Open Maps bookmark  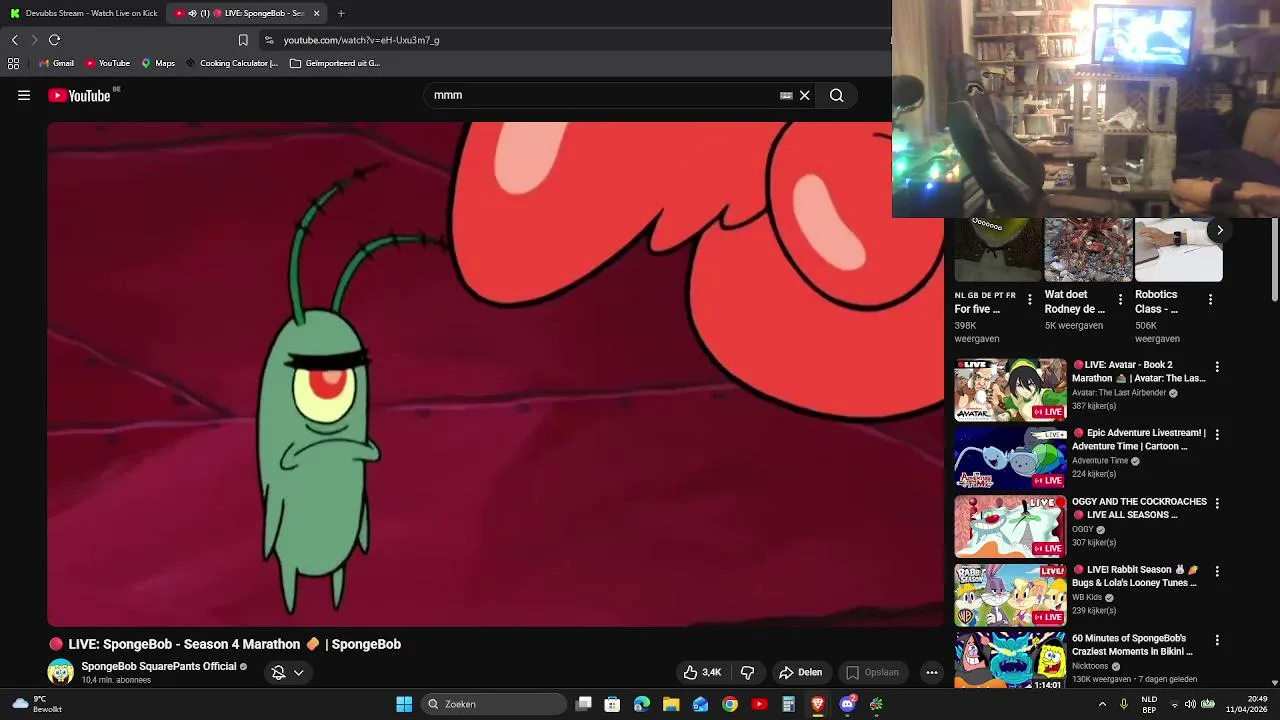tap(158, 63)
